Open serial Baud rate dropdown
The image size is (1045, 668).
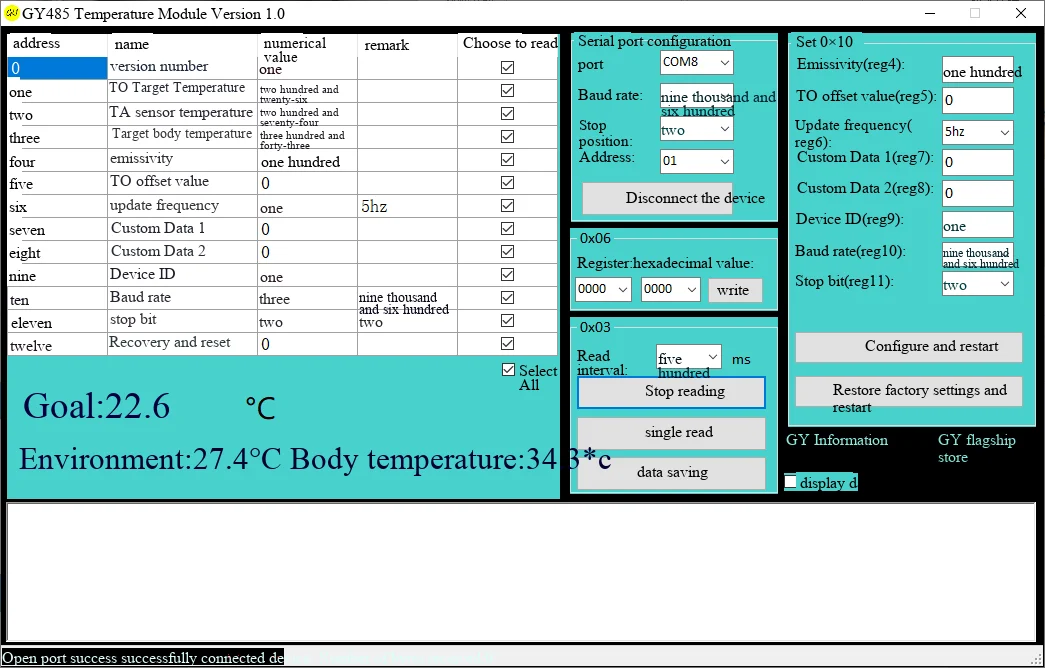tap(696, 97)
